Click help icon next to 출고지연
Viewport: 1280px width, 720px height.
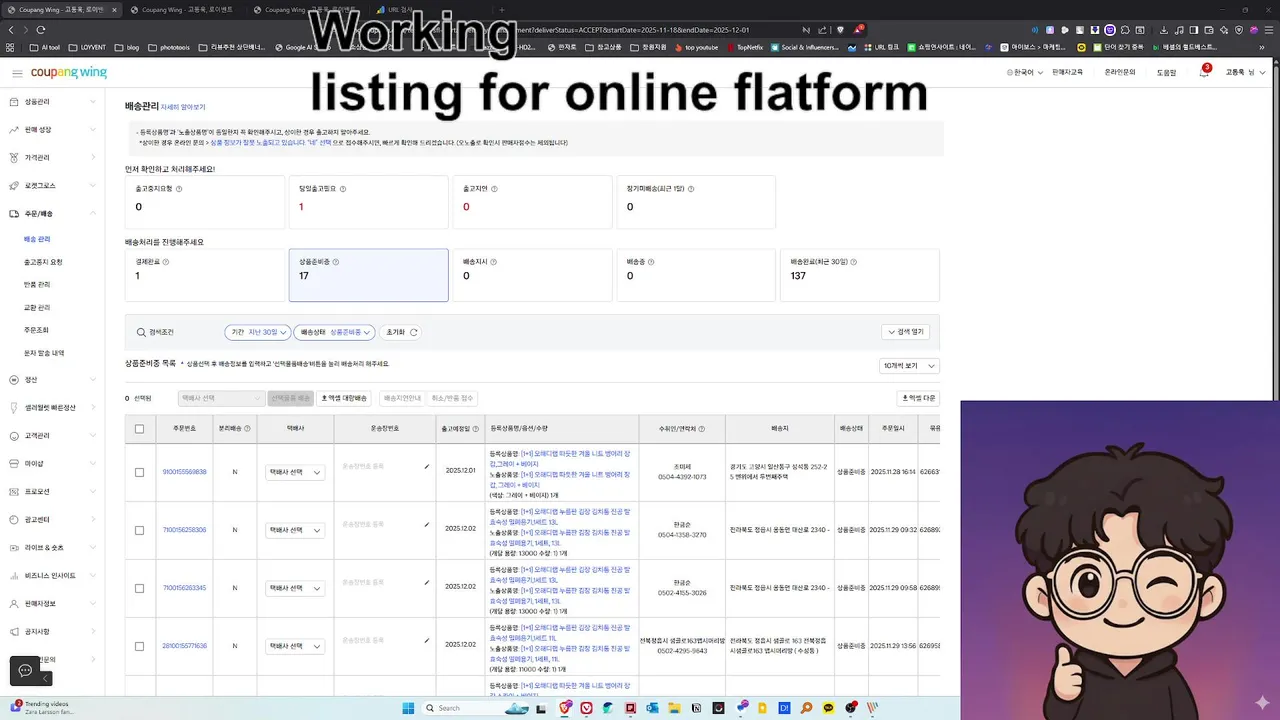click(x=494, y=188)
